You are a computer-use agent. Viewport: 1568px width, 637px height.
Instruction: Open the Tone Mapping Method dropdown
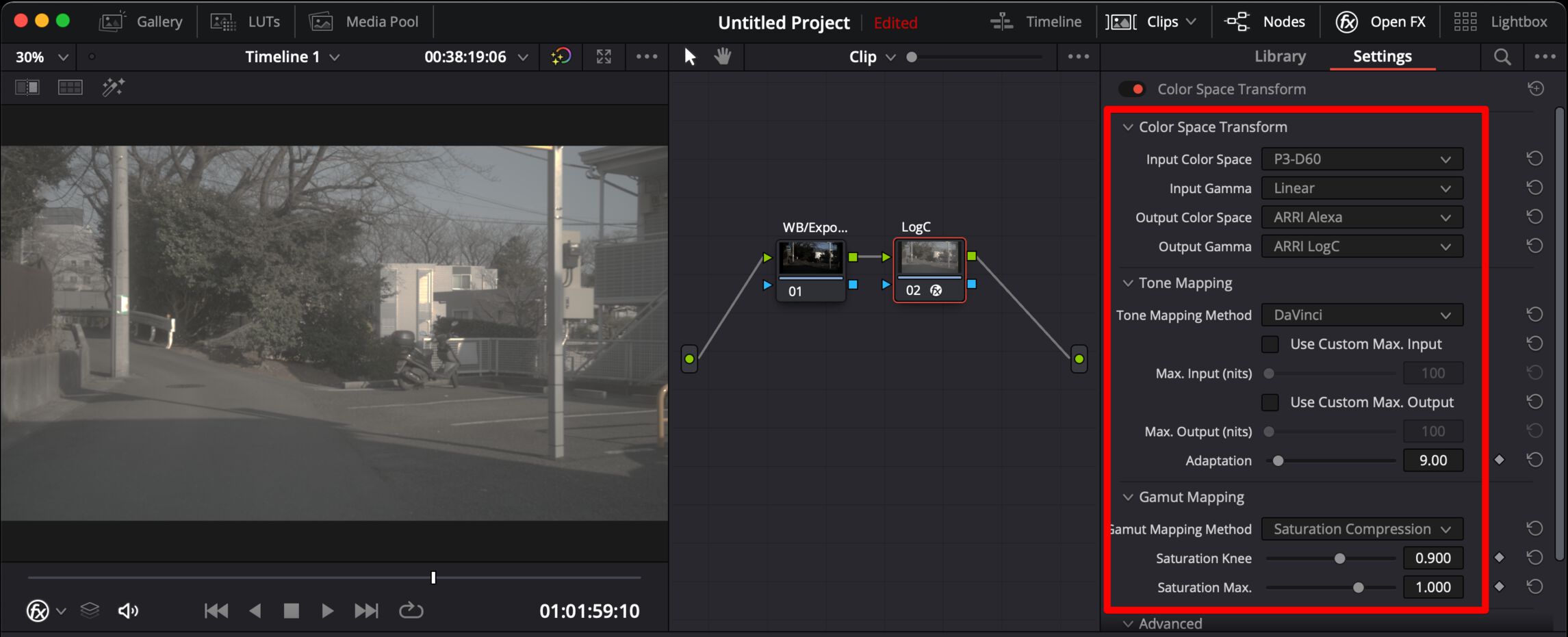pyautogui.click(x=1361, y=315)
